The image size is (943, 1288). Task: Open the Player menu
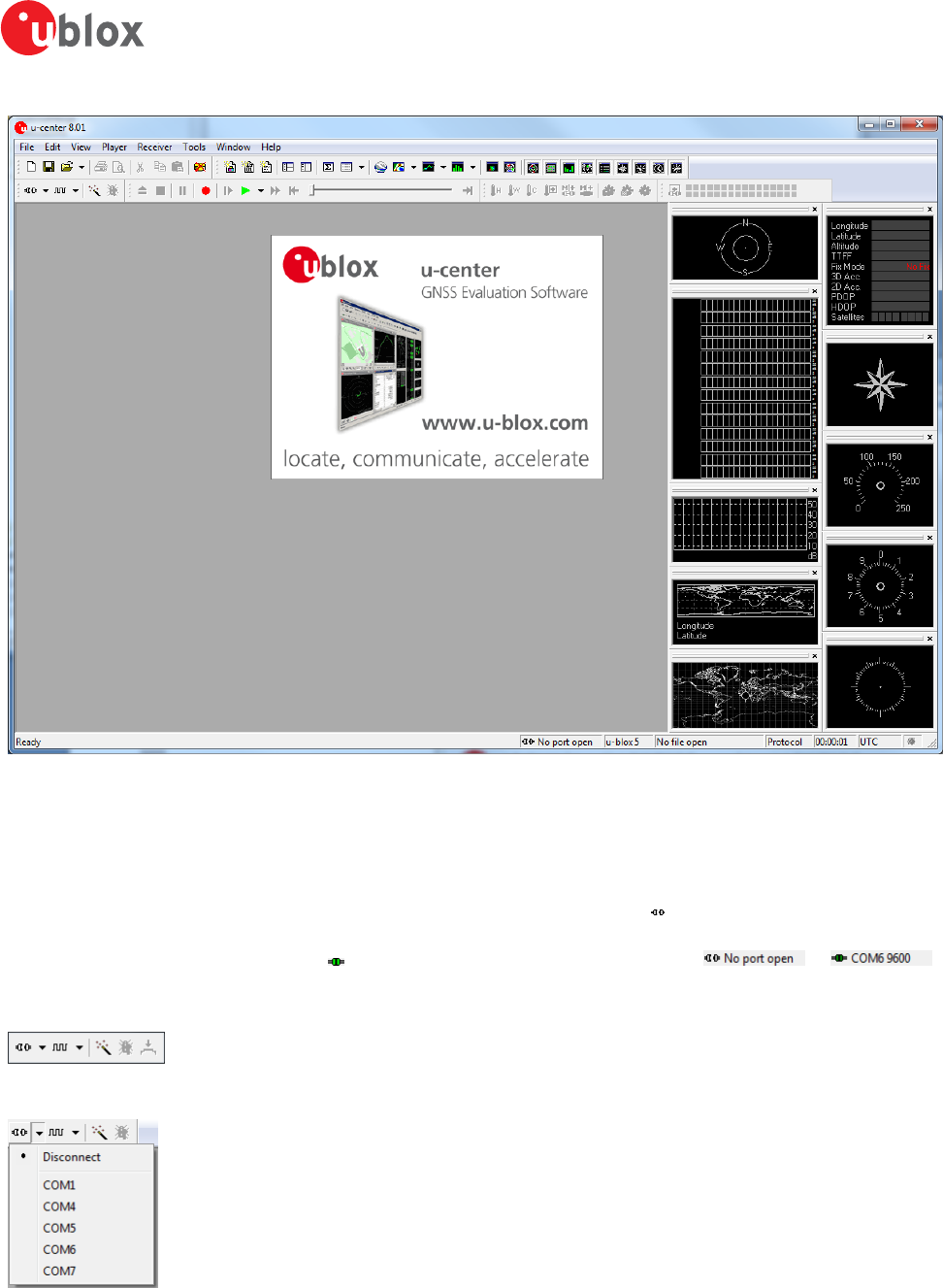point(114,148)
